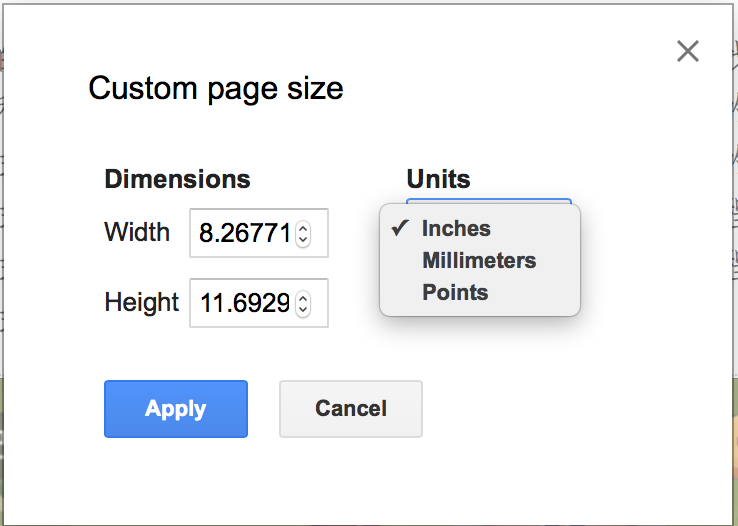
Task: Click into the Height input field
Action: [x=243, y=303]
